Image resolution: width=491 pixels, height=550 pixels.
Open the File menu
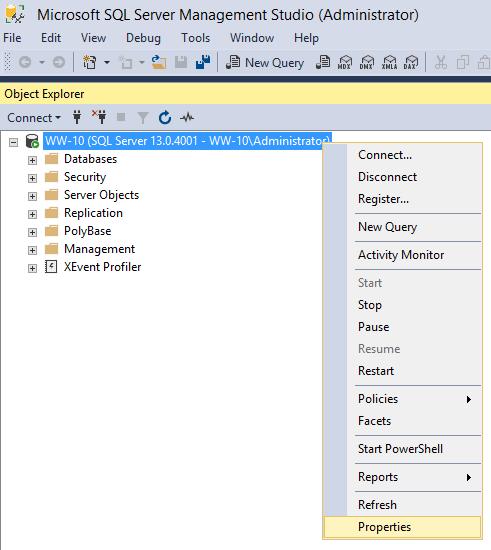tap(12, 38)
